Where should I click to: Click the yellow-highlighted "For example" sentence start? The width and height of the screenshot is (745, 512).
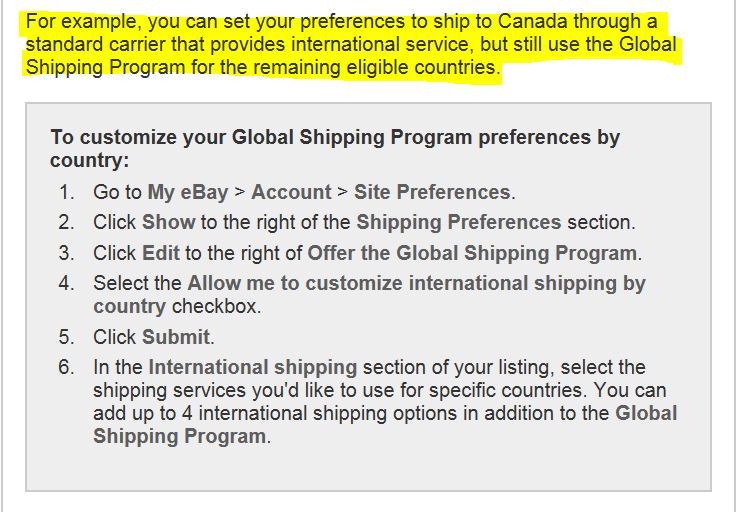(x=83, y=22)
